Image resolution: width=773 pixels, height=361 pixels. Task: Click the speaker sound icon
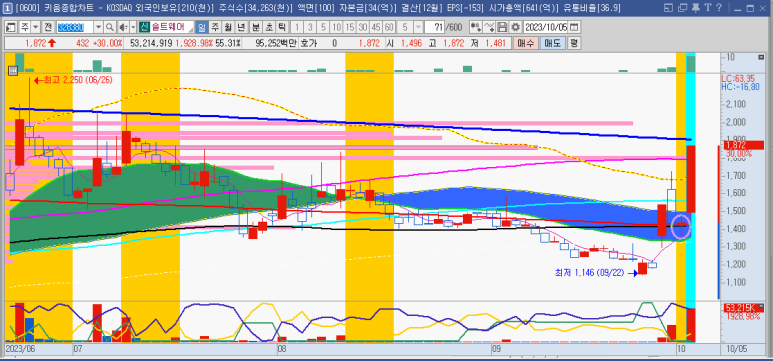point(123,27)
